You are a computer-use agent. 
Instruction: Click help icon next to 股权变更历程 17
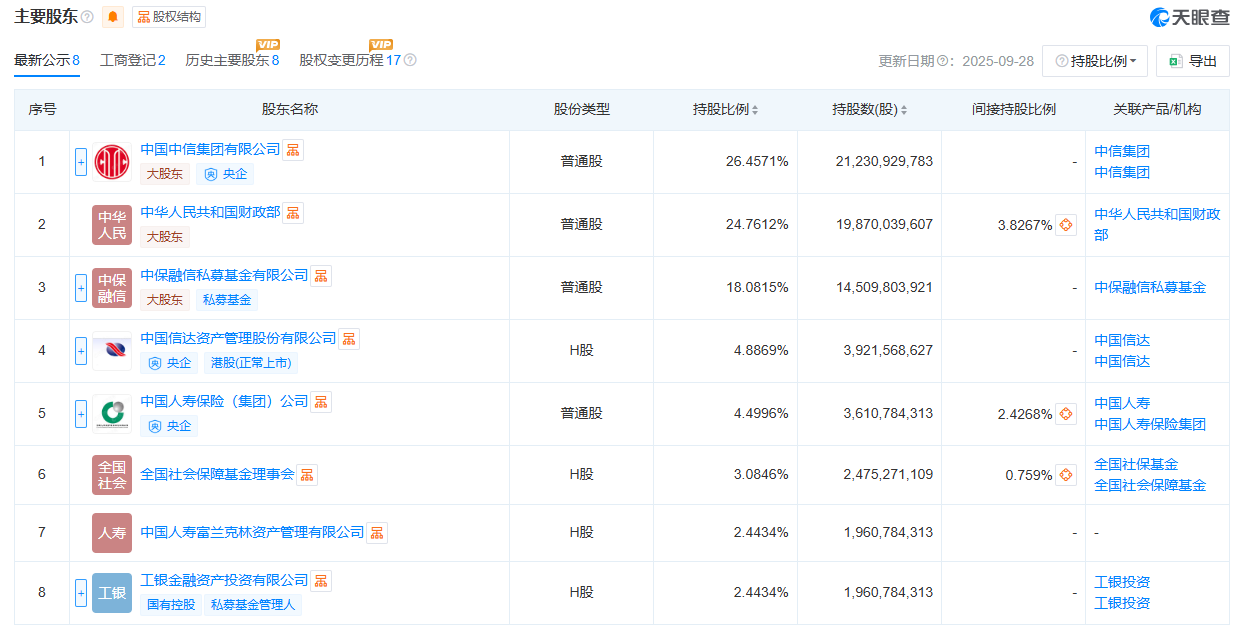pyautogui.click(x=410, y=60)
